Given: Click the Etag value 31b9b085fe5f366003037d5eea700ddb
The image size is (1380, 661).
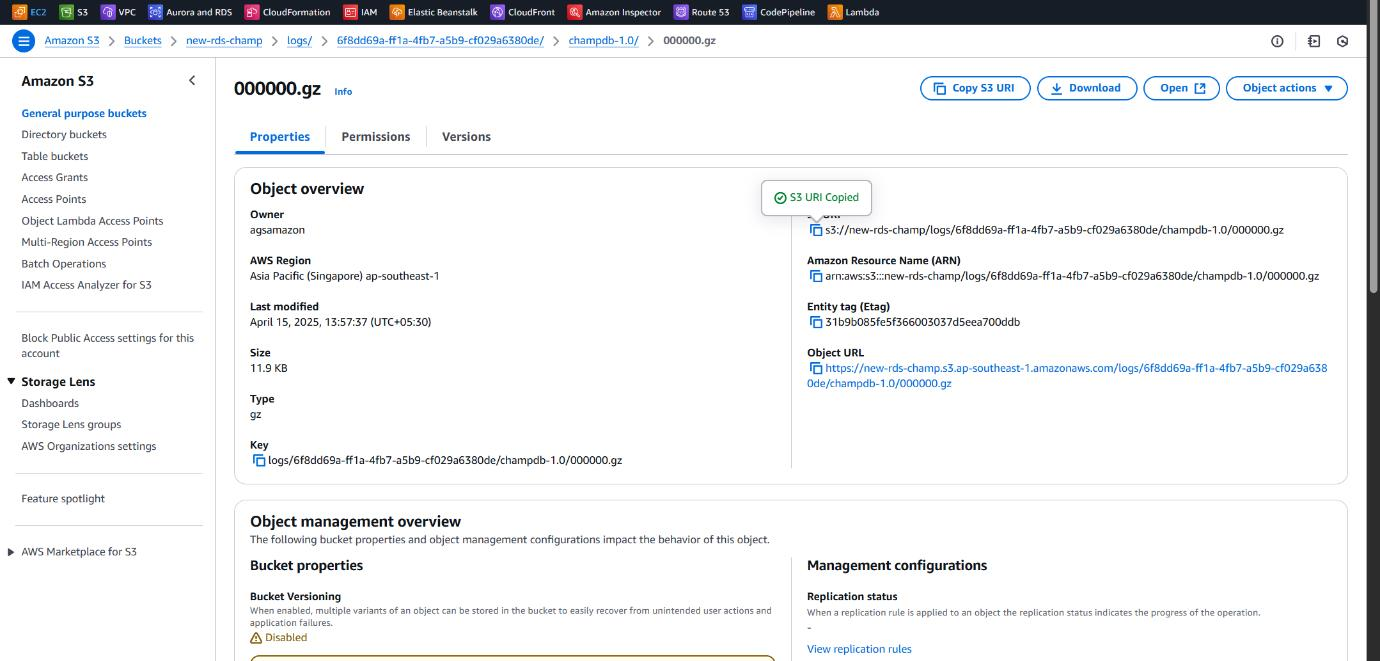Looking at the screenshot, I should coord(922,322).
